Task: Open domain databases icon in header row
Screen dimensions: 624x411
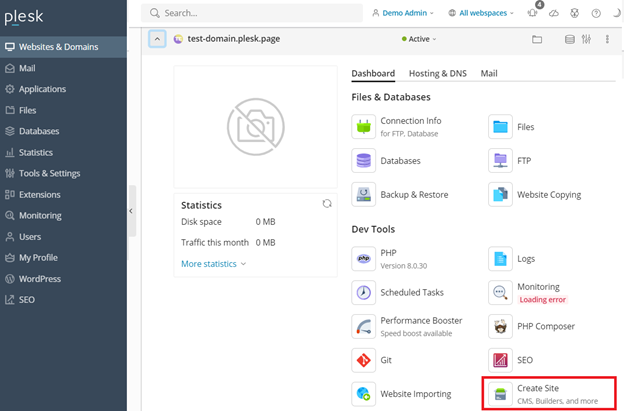Action: click(x=569, y=39)
